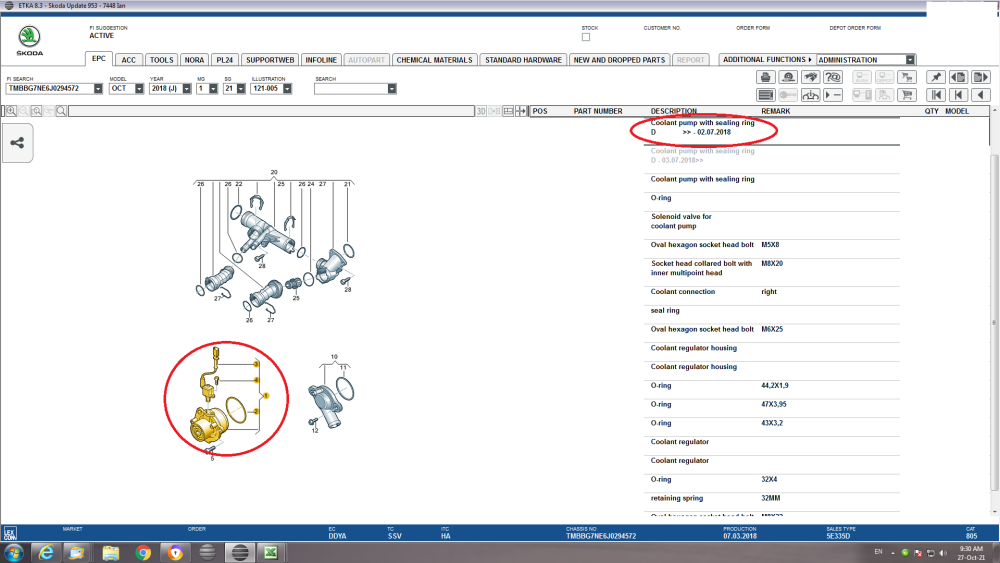Click the EX CON icon in status bar

(10, 533)
